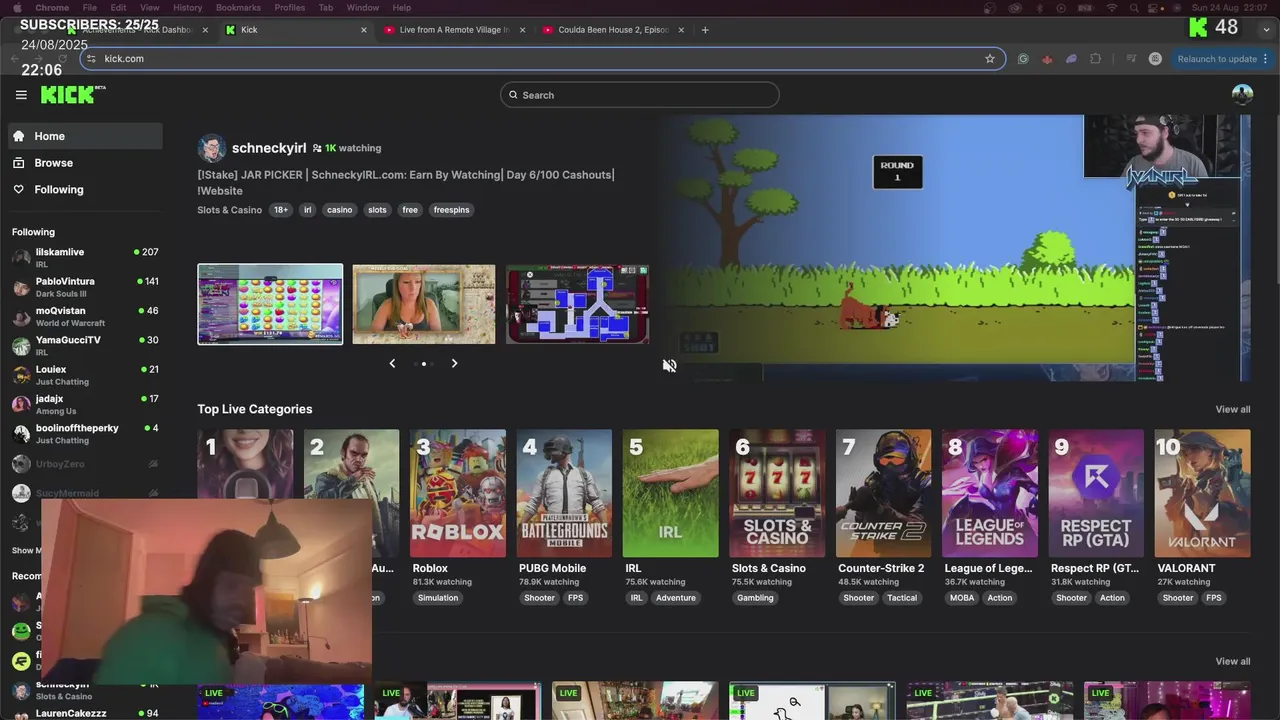Click the Slots & Casino category link
Screen dimensions: 1280x720
tap(229, 210)
